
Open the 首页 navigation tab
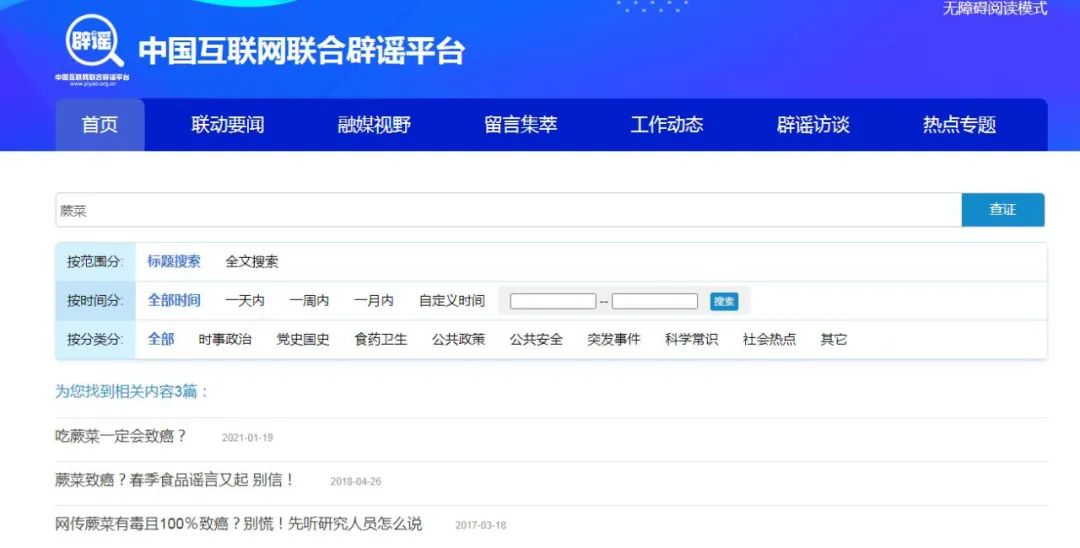pyautogui.click(x=100, y=125)
